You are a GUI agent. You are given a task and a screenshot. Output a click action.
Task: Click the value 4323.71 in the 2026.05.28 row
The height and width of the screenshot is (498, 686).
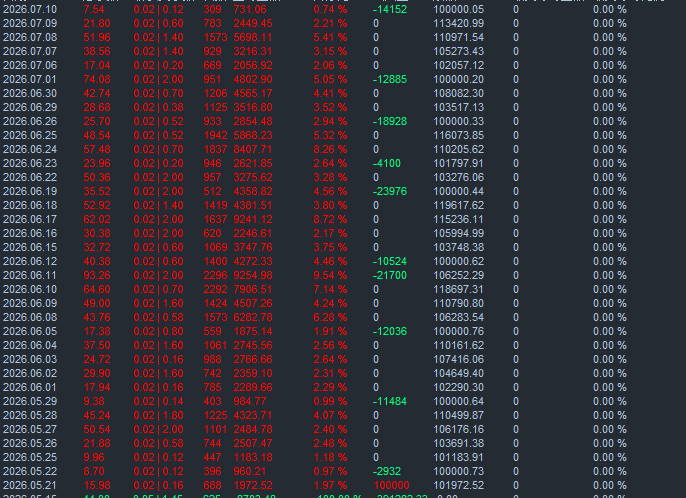click(x=252, y=415)
